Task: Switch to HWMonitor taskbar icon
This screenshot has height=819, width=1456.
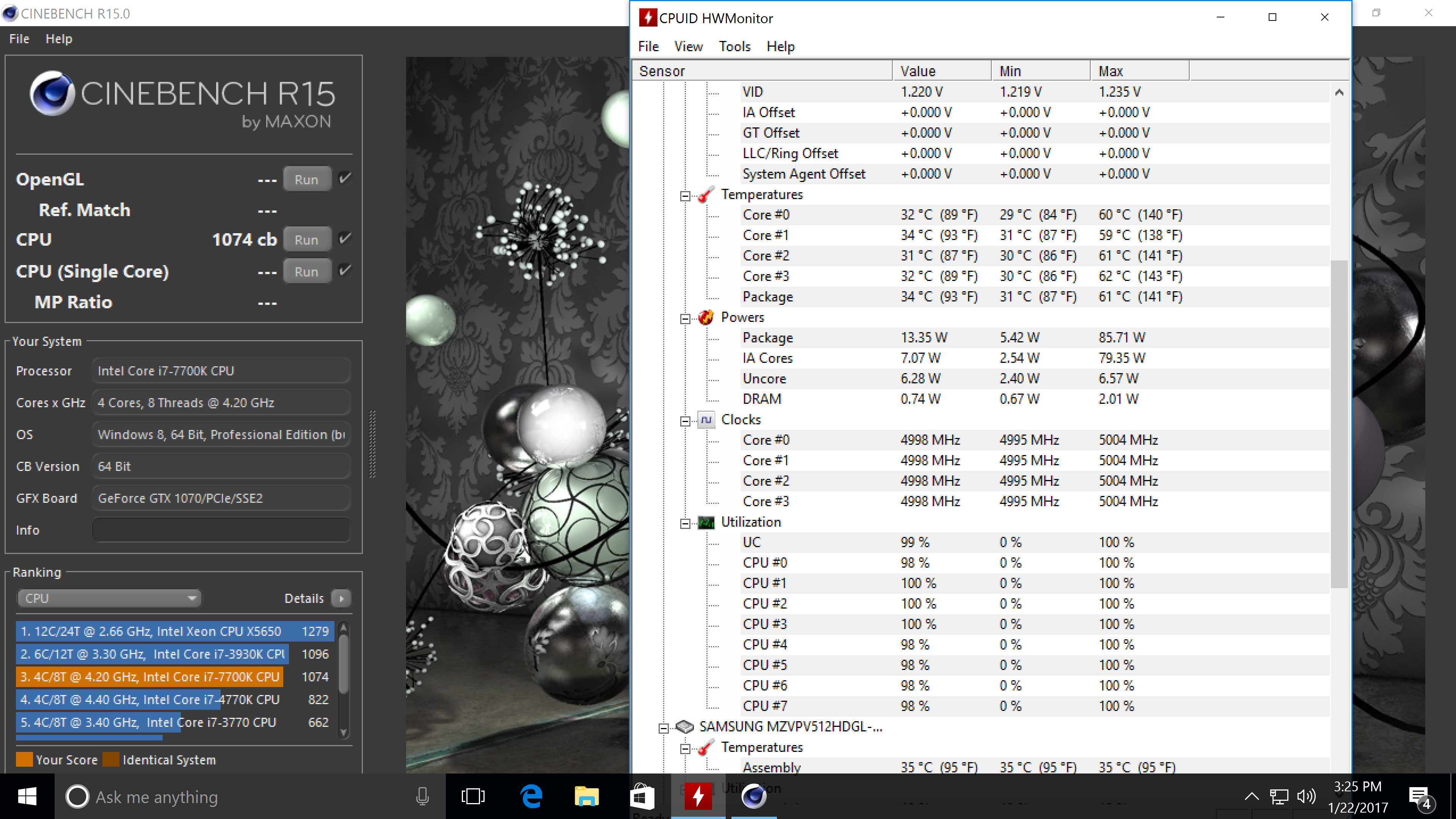Action: (698, 797)
